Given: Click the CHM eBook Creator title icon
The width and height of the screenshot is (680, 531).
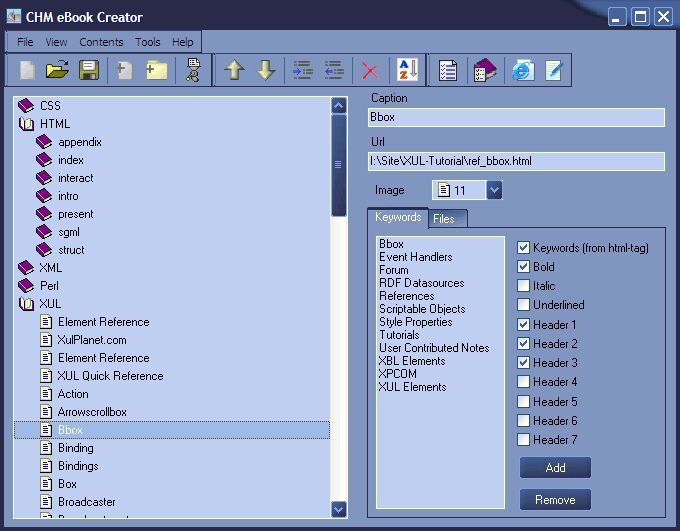Looking at the screenshot, I should [14, 16].
